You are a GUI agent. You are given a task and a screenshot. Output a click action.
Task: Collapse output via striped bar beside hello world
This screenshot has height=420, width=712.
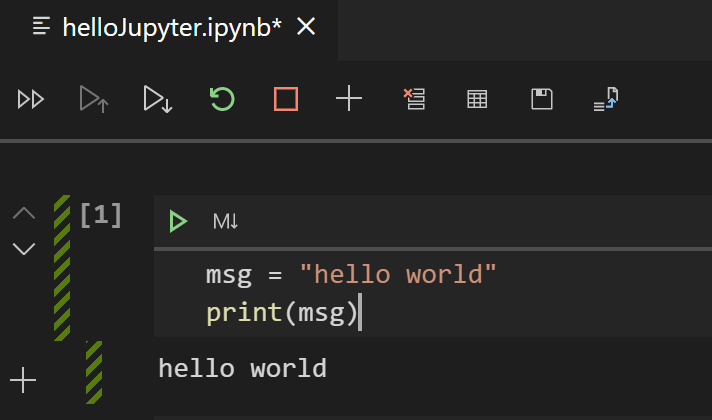(x=94, y=371)
